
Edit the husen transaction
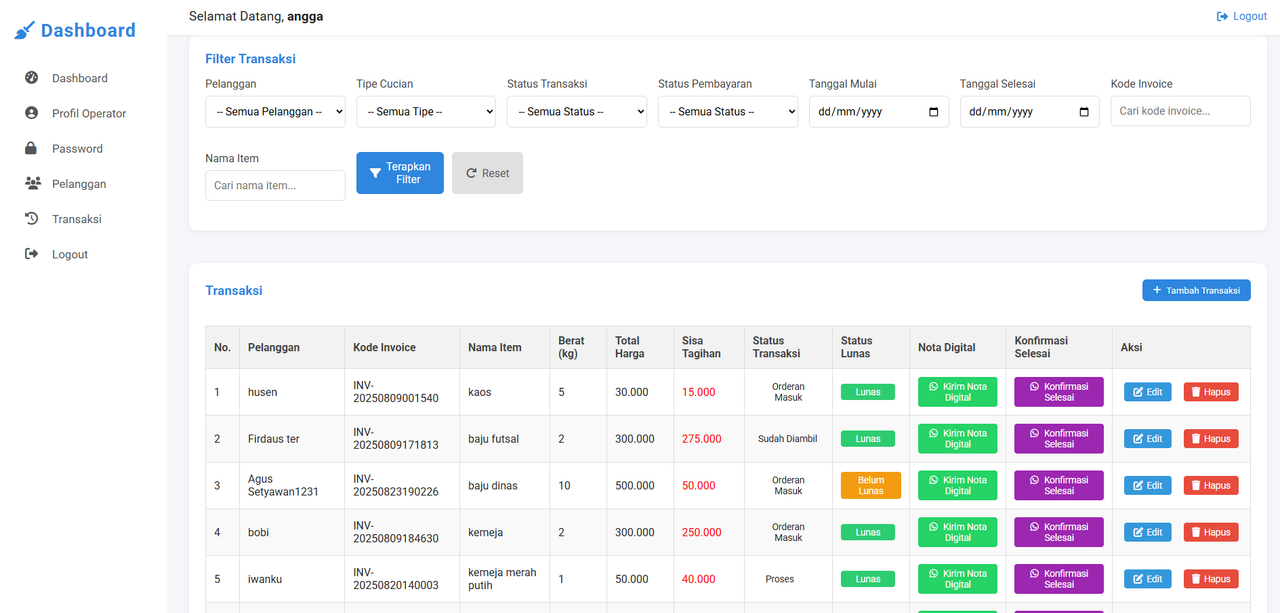[1147, 392]
